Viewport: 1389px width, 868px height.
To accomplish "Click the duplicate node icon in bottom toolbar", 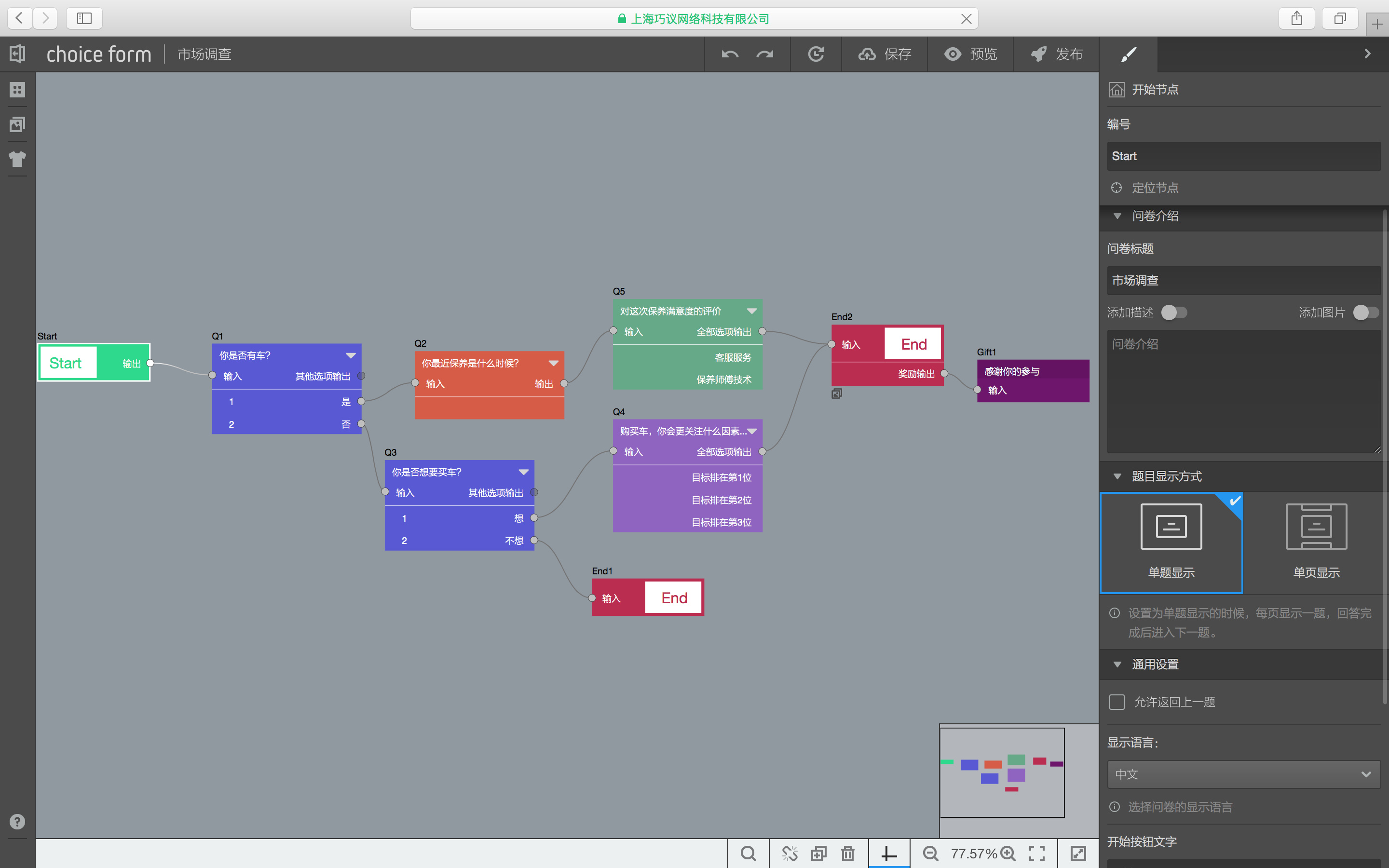I will [818, 854].
